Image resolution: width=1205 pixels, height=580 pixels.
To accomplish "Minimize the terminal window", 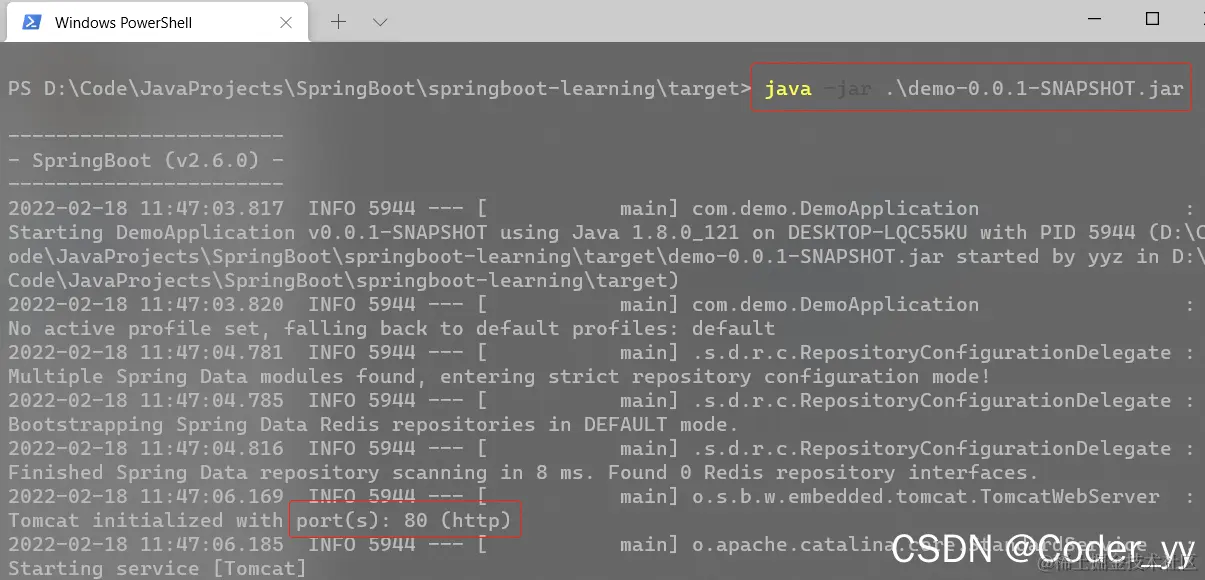I will 1097,19.
